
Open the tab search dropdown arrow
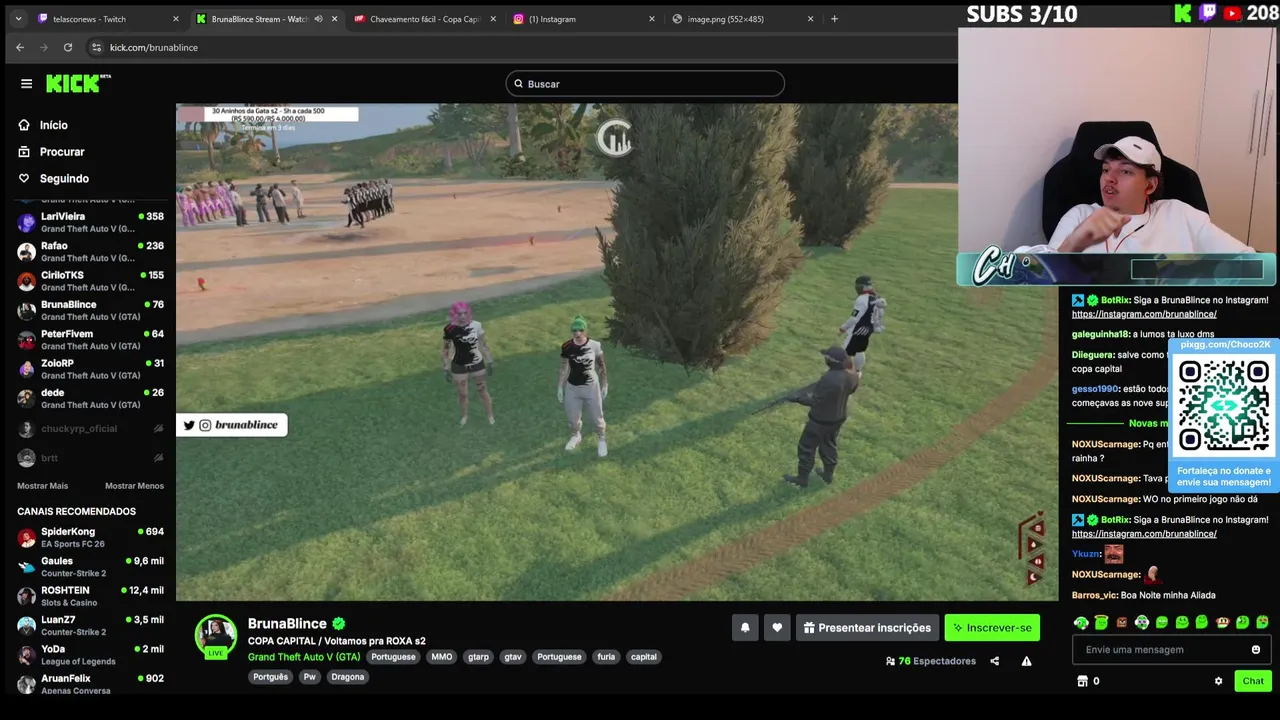pyautogui.click(x=18, y=18)
